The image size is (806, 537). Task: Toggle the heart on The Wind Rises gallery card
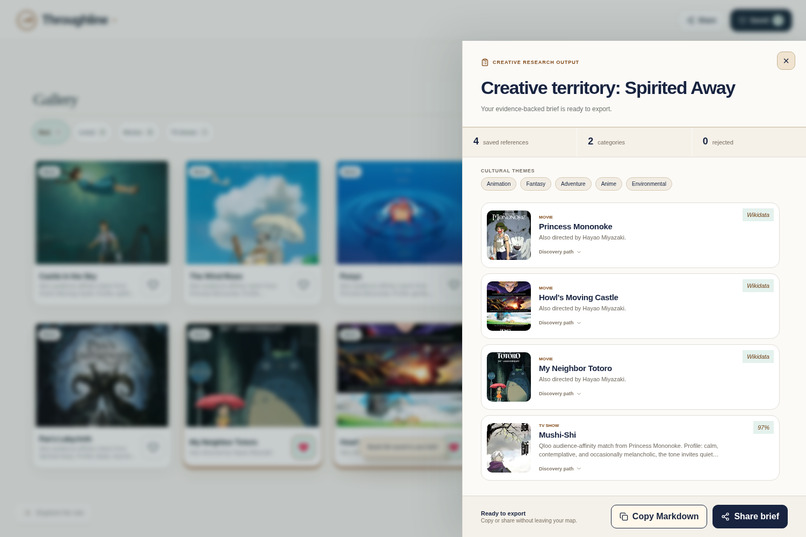point(303,284)
